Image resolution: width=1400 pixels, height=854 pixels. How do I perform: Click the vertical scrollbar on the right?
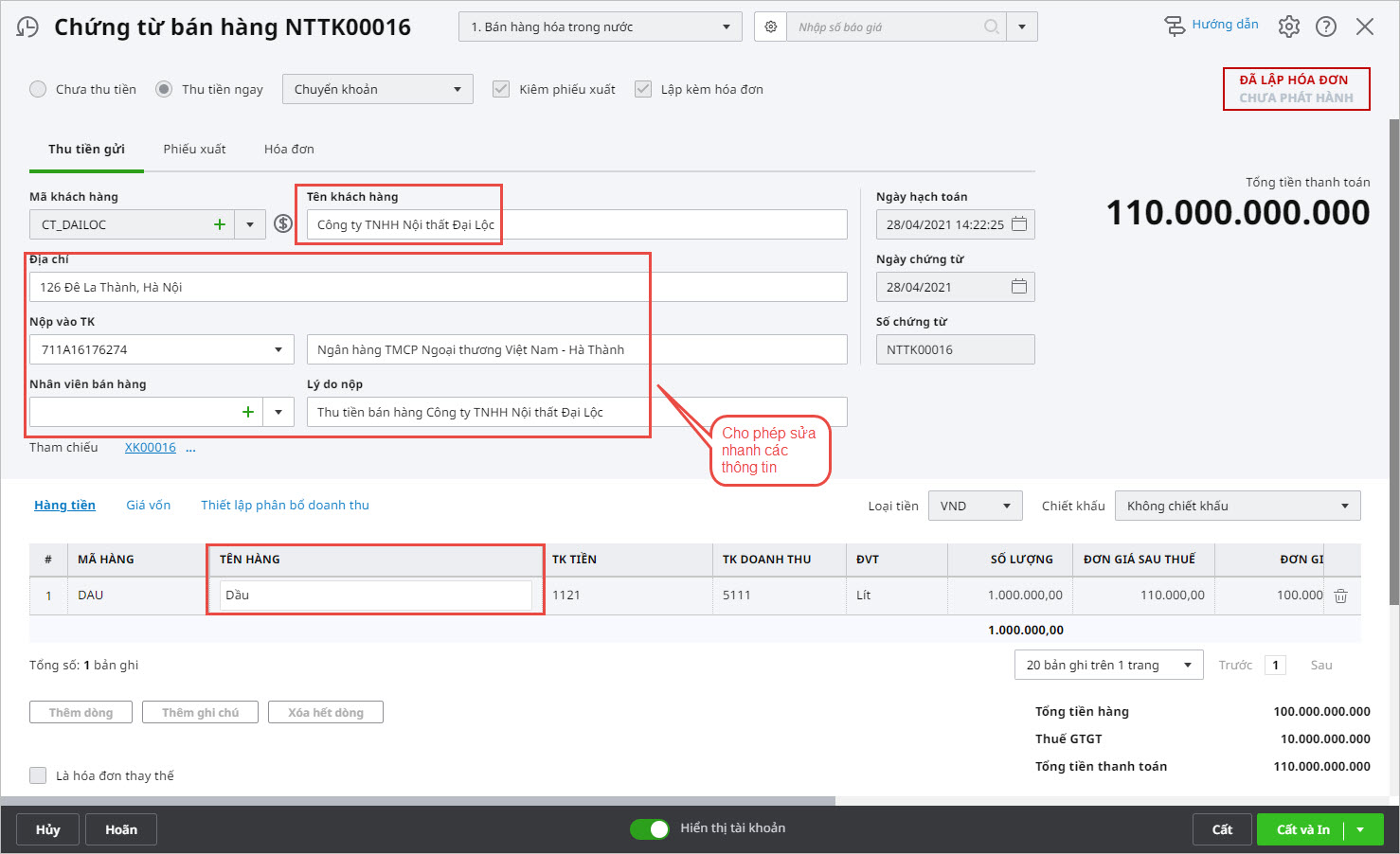[1393, 360]
